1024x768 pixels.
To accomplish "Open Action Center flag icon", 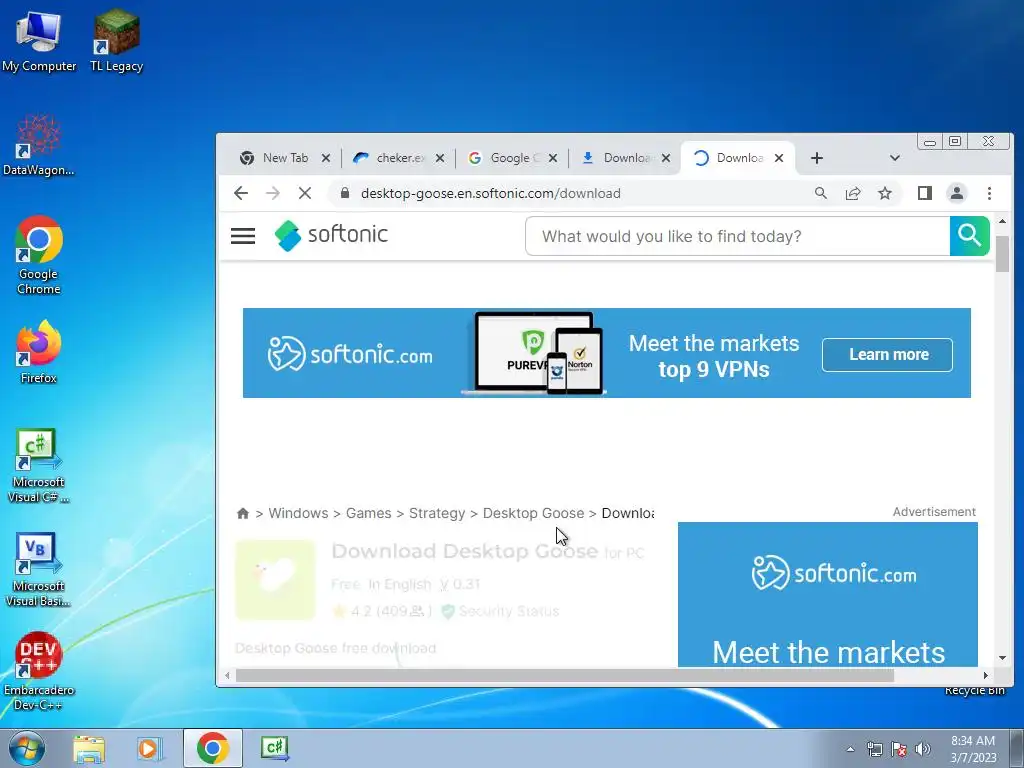I will click(899, 749).
